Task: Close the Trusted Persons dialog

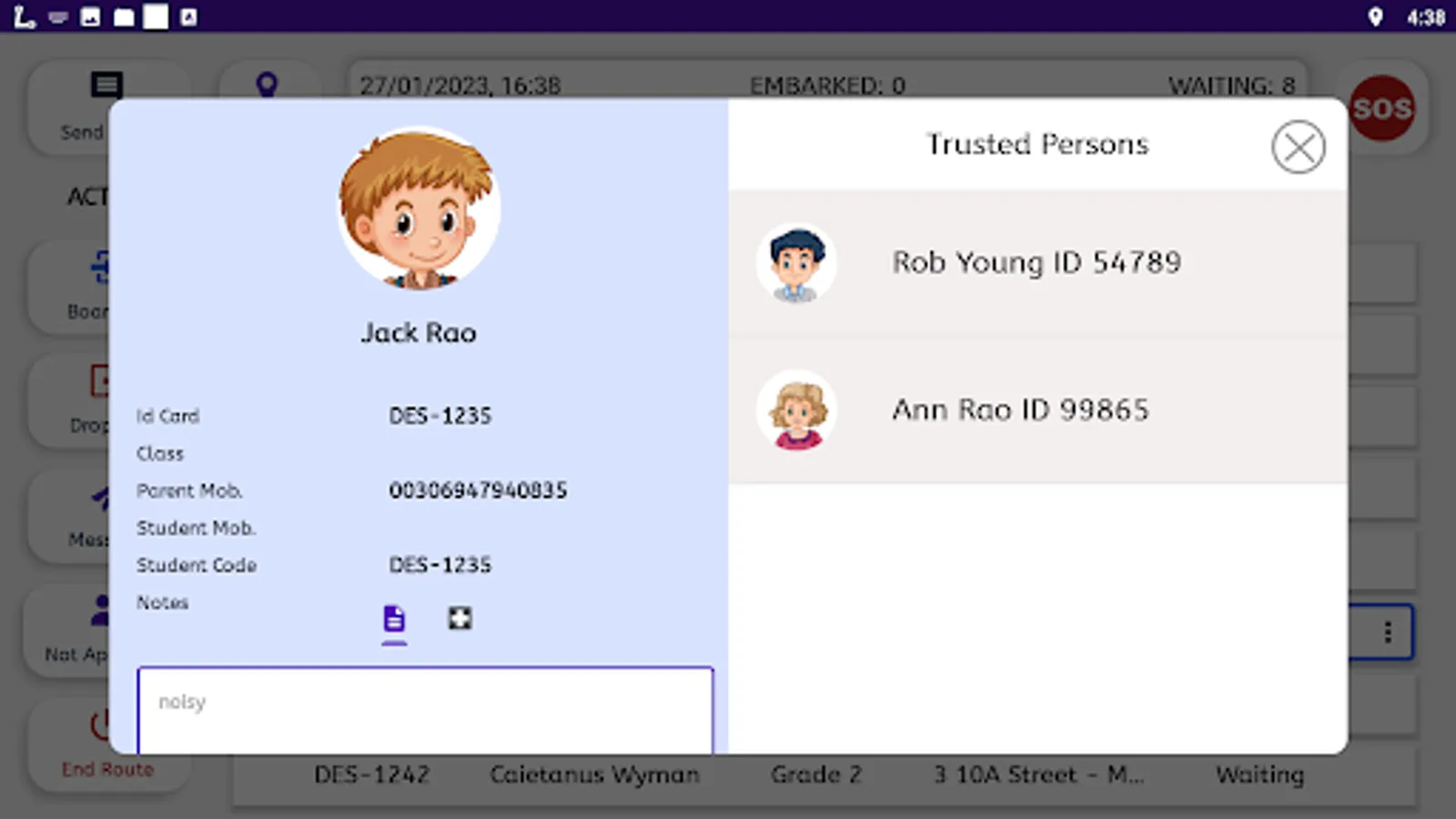Action: 1298,147
